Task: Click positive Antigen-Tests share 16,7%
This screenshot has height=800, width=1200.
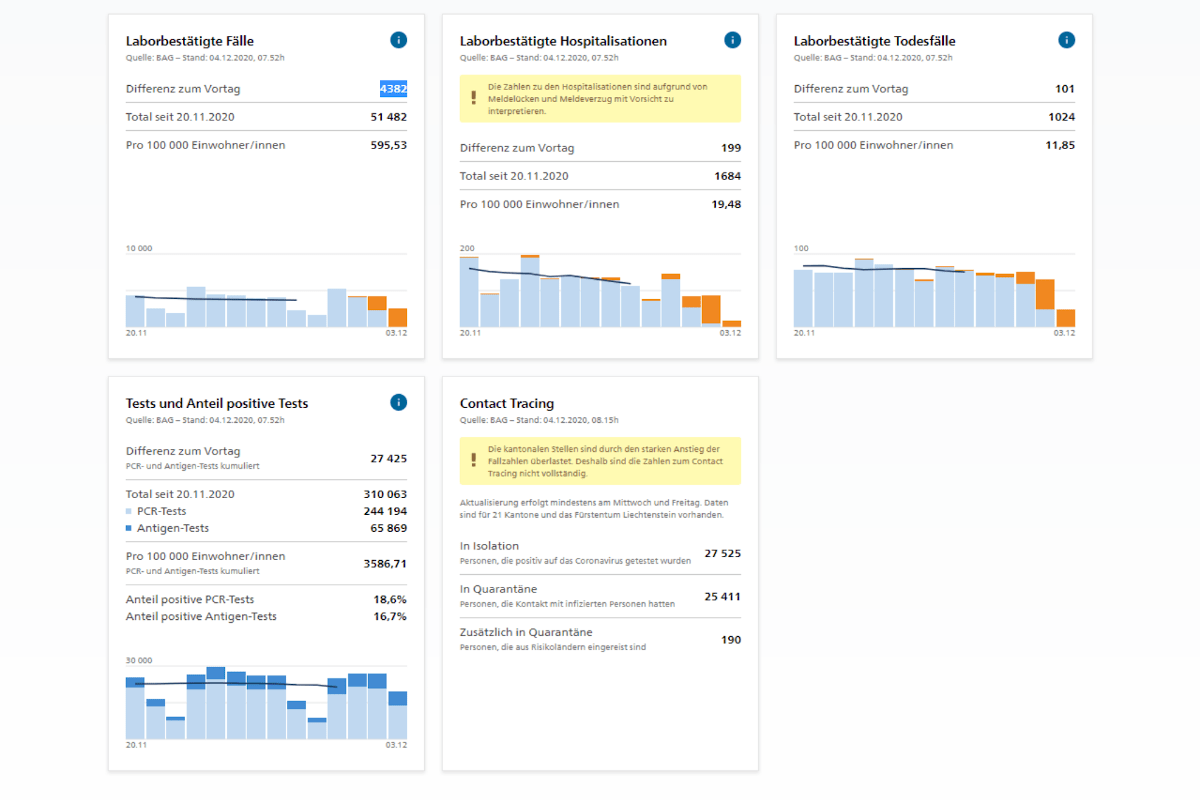Action: [x=390, y=616]
